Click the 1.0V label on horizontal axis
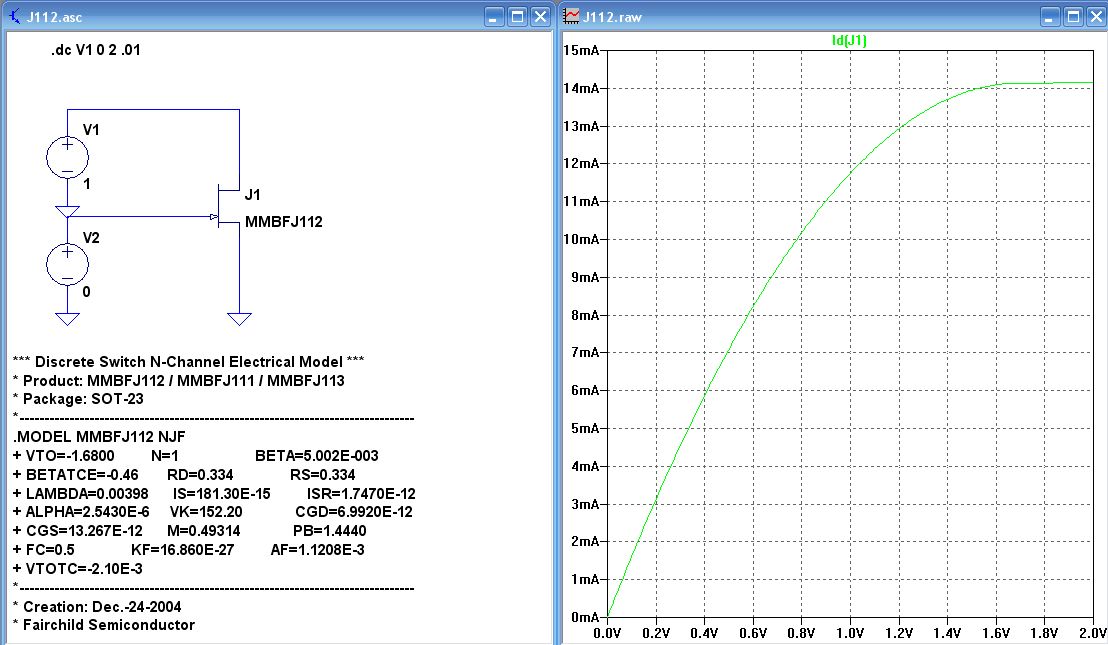 point(849,633)
